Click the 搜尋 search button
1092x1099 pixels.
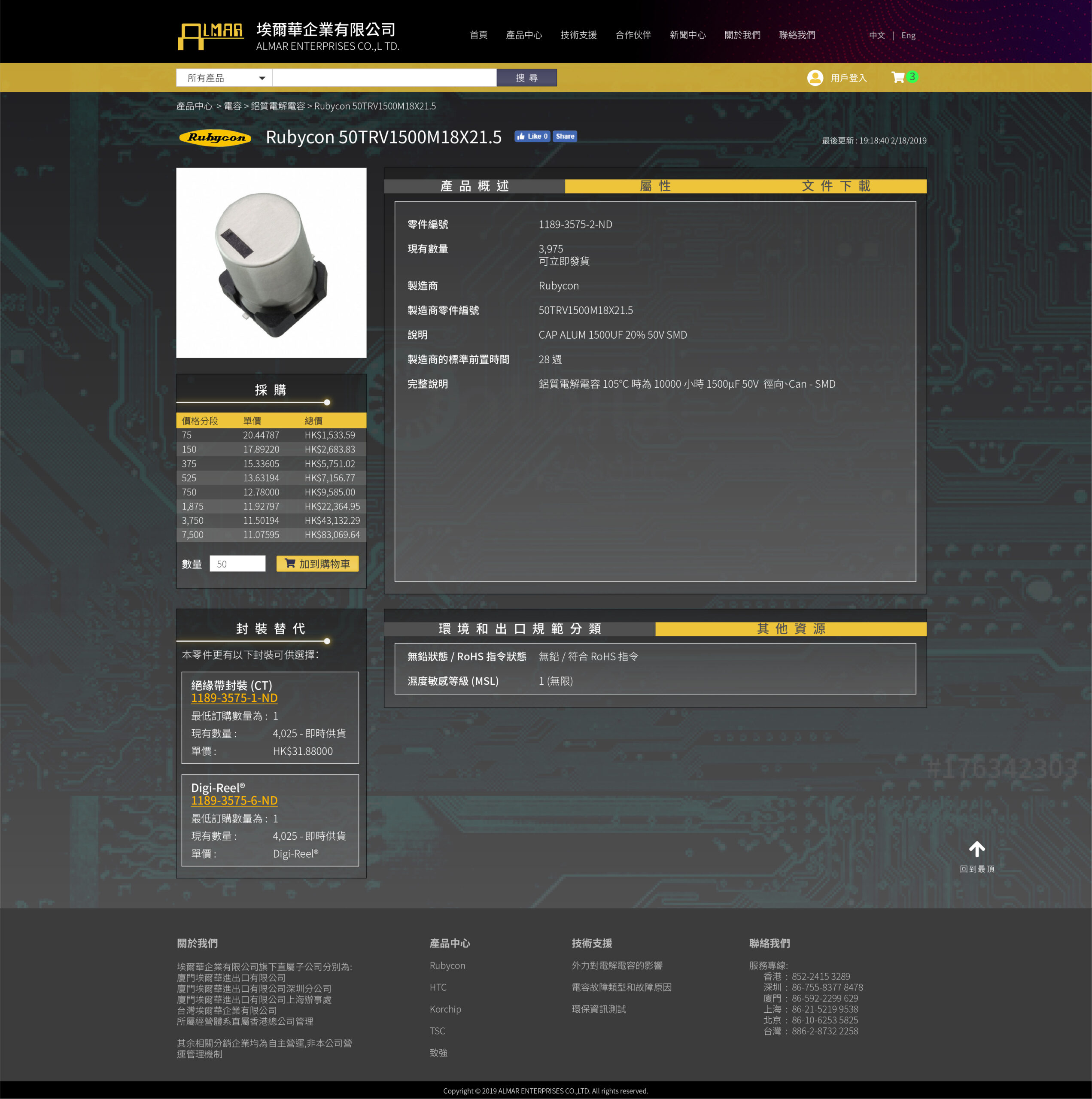pos(527,78)
